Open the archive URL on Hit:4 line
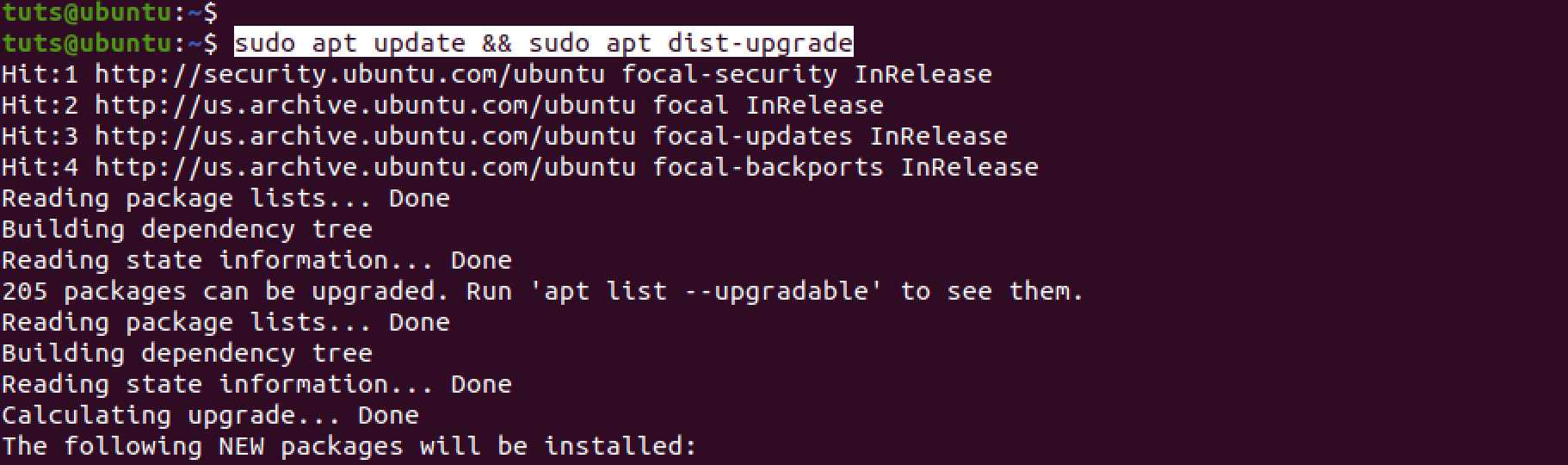Image resolution: width=1568 pixels, height=465 pixels. [x=365, y=167]
